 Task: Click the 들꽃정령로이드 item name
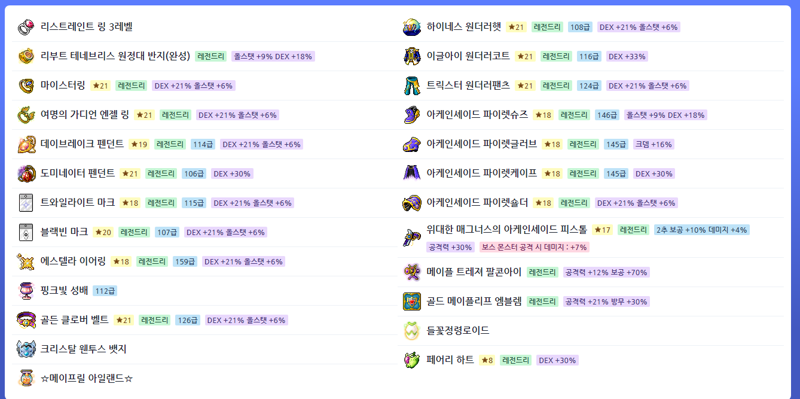click(458, 331)
